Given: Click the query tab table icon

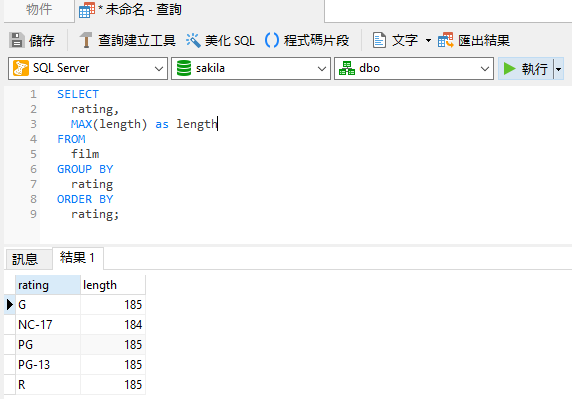Looking at the screenshot, I should (x=87, y=10).
